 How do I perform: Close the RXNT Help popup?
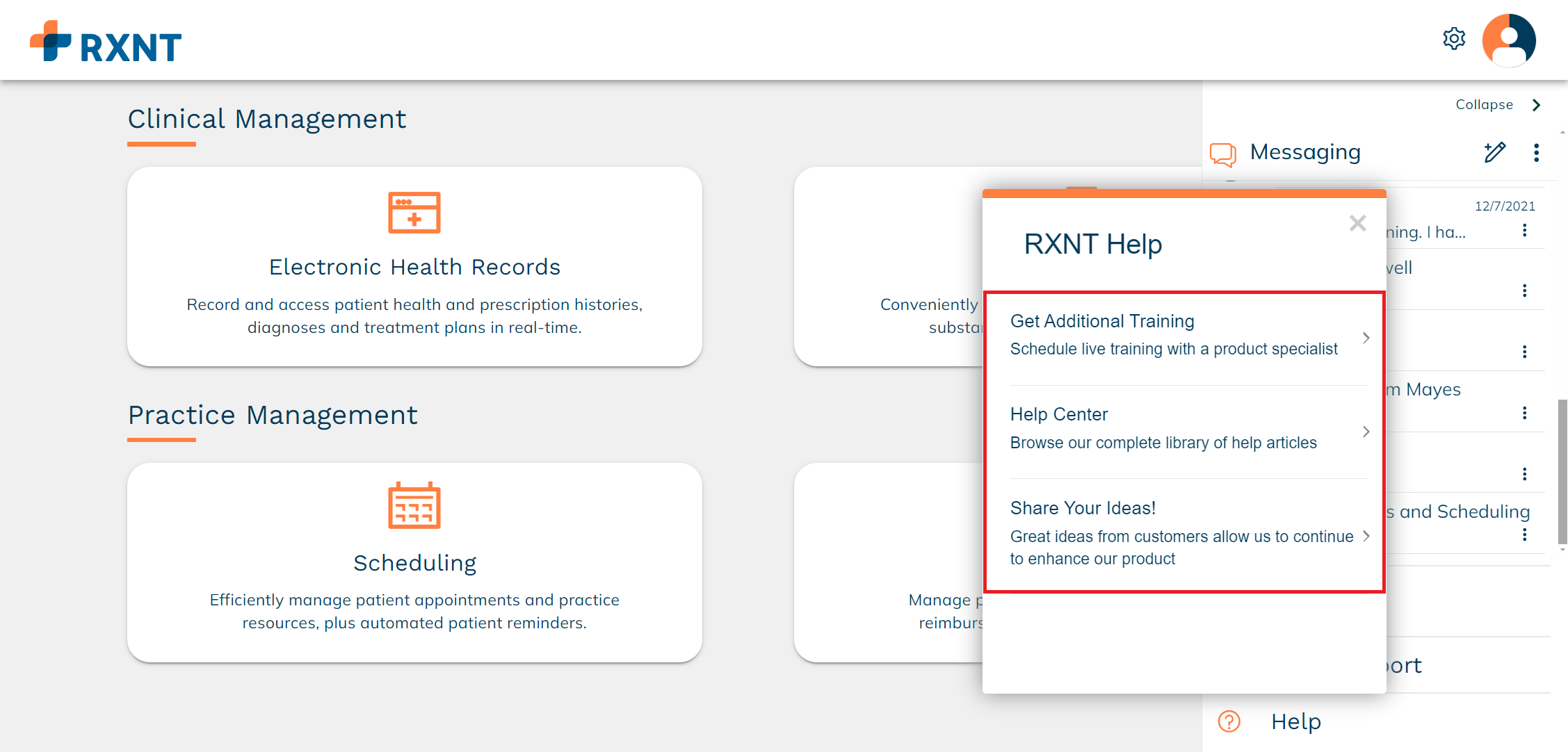click(1357, 223)
